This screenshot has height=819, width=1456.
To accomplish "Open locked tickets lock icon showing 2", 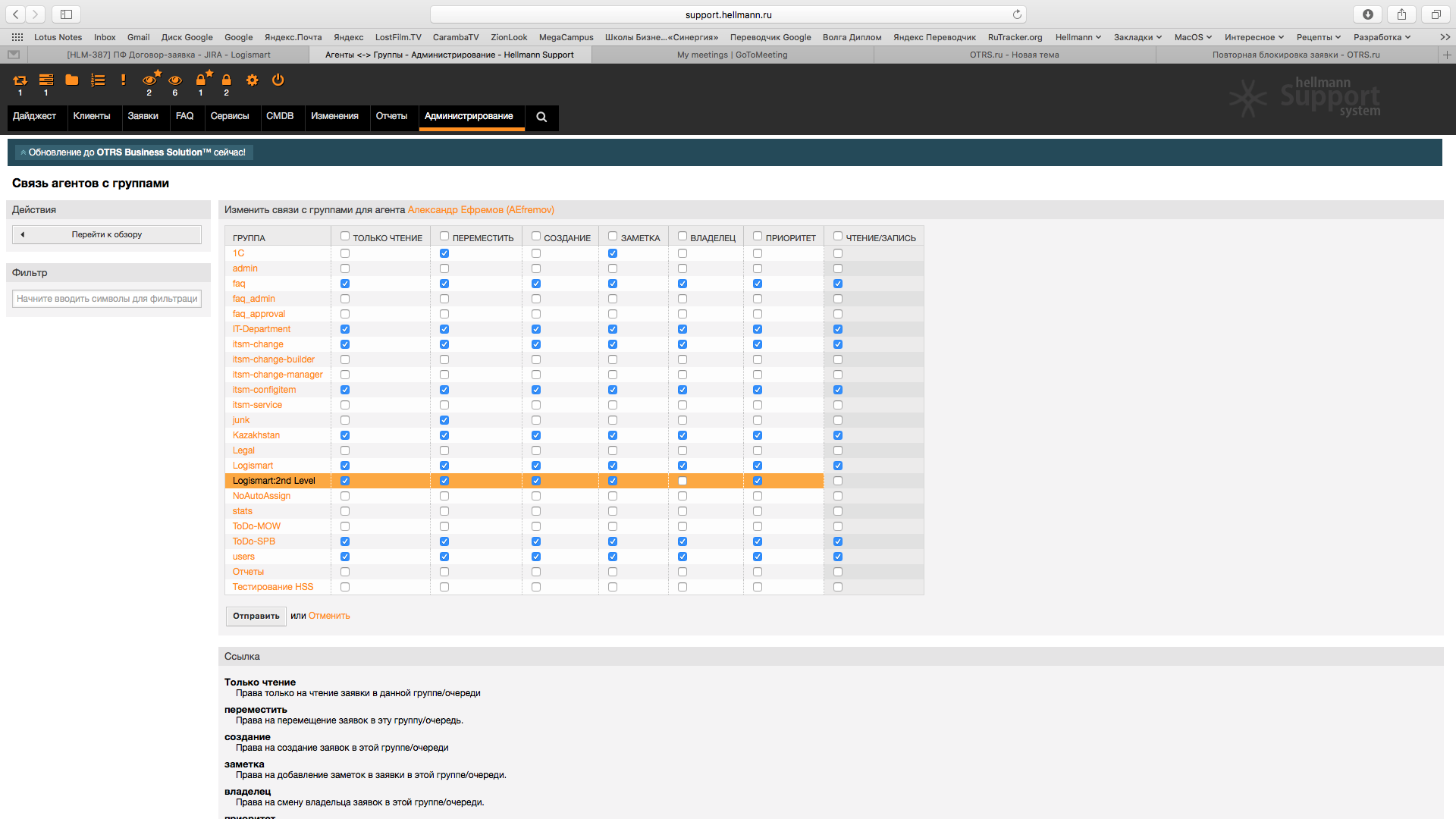I will coord(227,80).
